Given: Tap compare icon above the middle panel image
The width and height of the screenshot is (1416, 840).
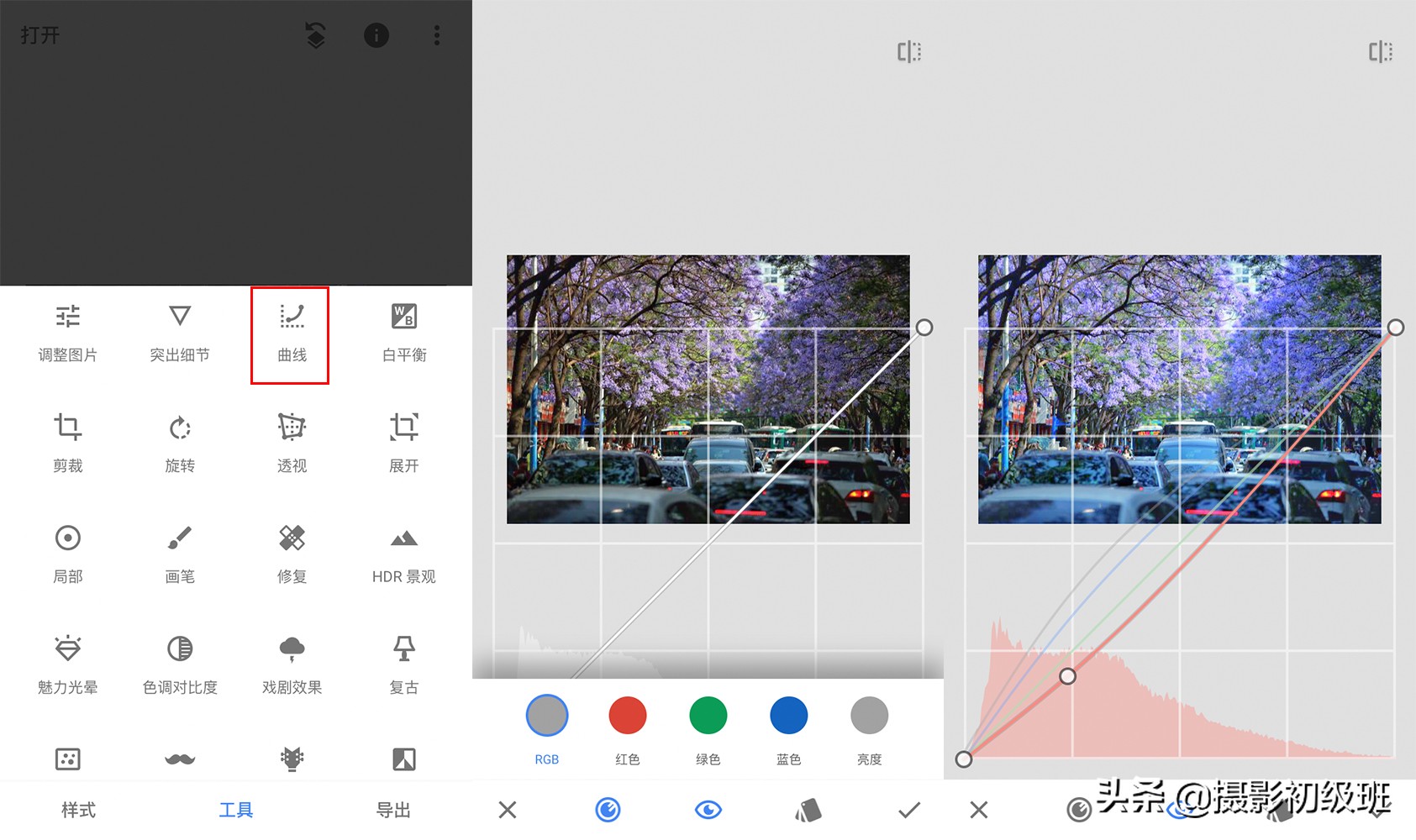Looking at the screenshot, I should click(x=909, y=52).
